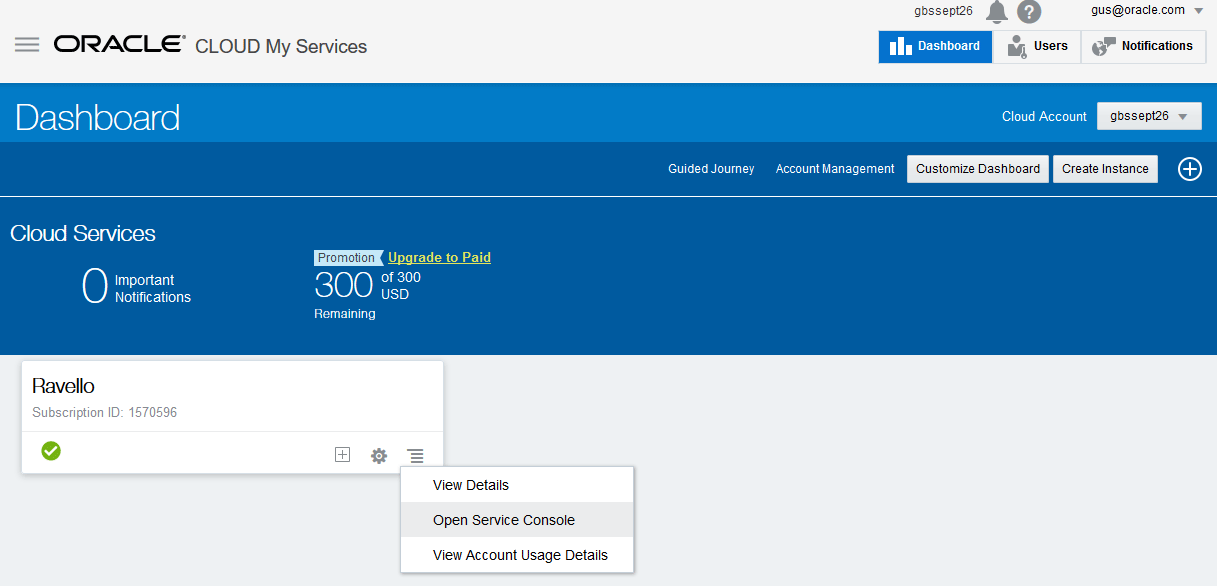Expand the Cloud Account gbssept26 dropdown

1149,116
